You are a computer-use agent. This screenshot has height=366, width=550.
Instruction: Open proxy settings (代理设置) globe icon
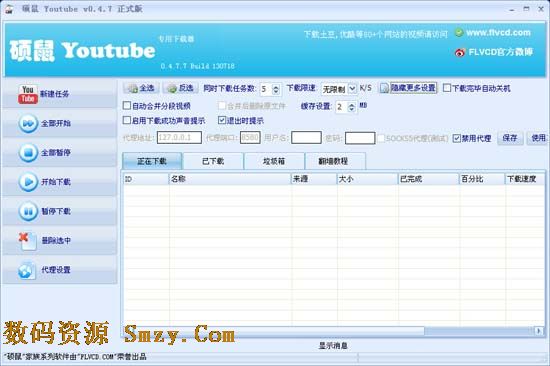(27, 270)
